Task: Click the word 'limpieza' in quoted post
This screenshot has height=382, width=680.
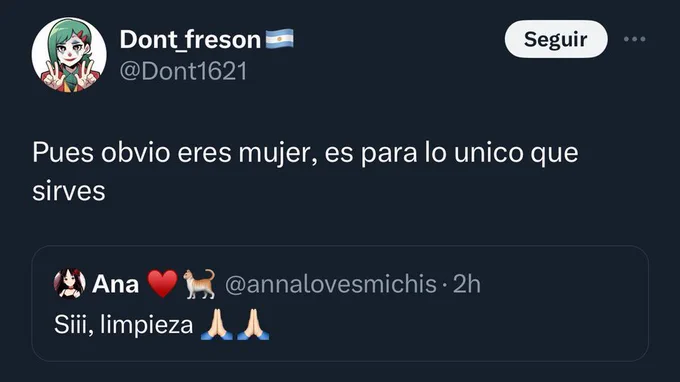Action: click(147, 325)
